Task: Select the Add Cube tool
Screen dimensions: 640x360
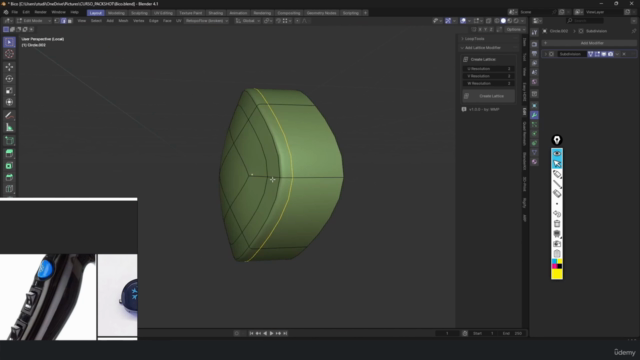Action: tap(9, 141)
